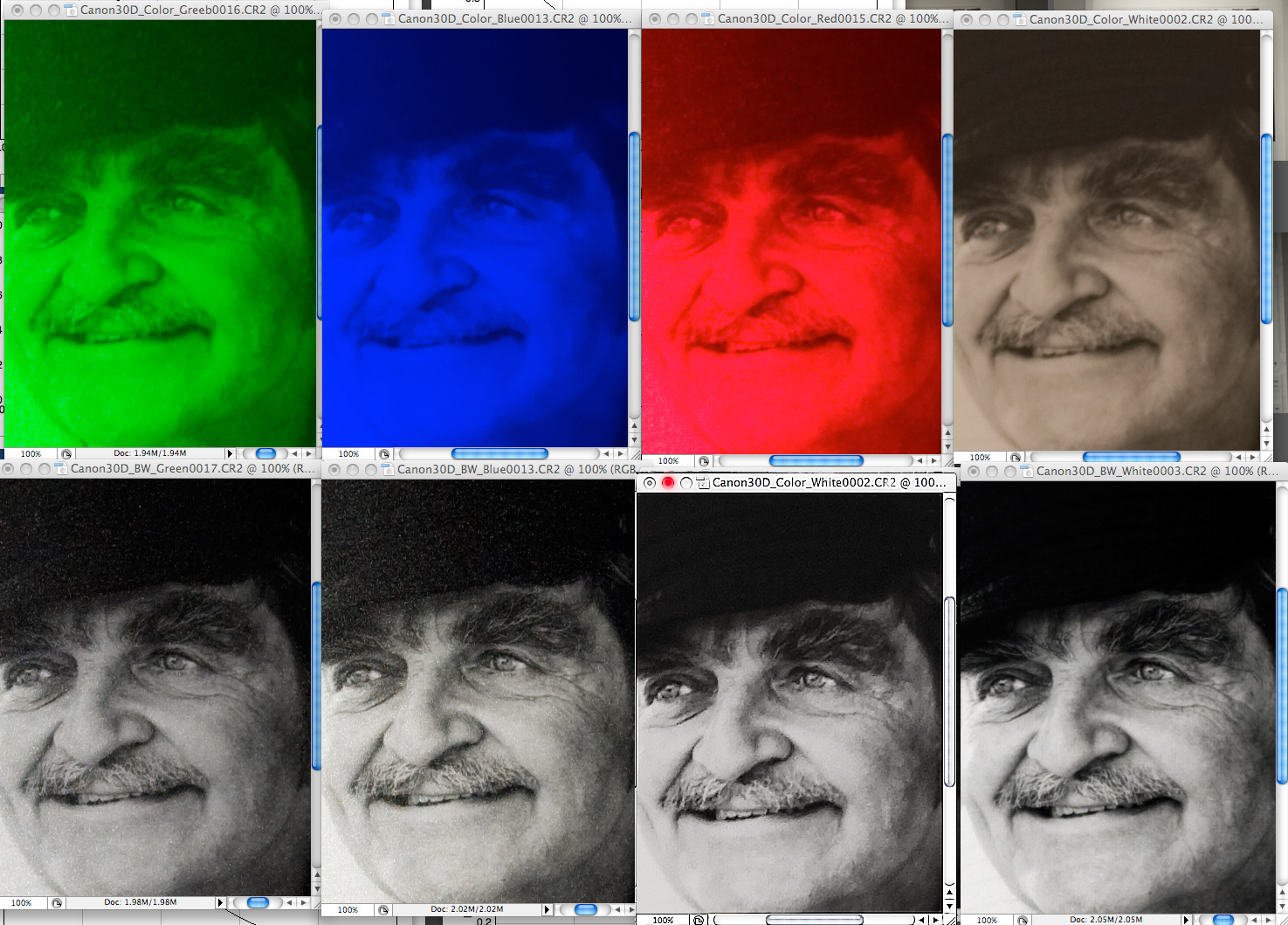Click the document icon in BW_Blue0013 title bar

coord(389,470)
